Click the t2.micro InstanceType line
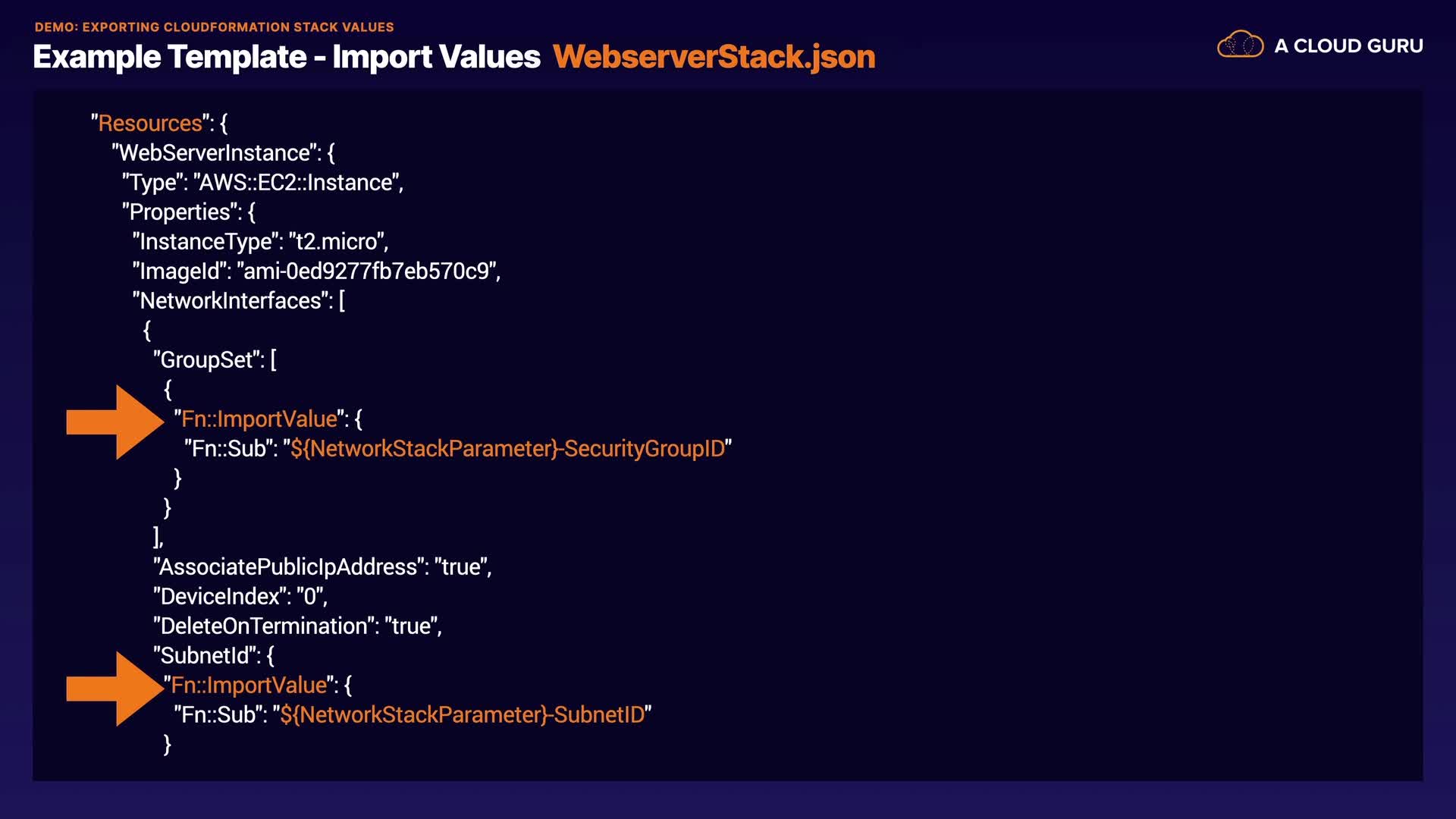The height and width of the screenshot is (819, 1456). 260,242
